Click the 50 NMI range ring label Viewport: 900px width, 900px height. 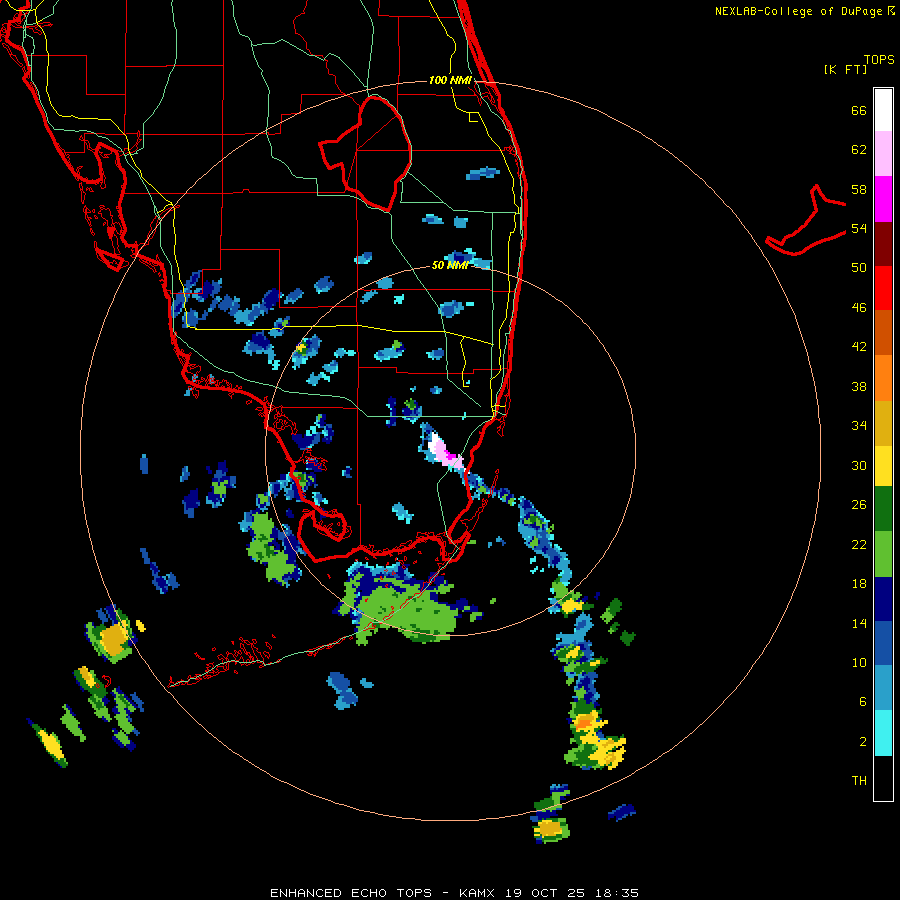pyautogui.click(x=450, y=265)
